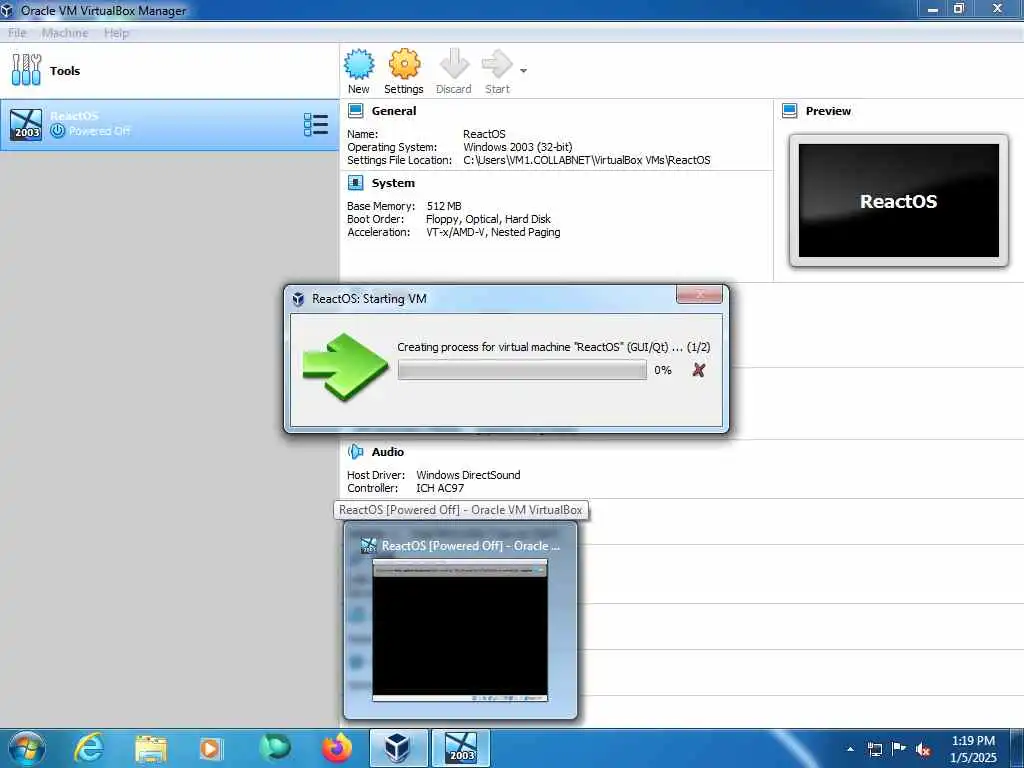Click the Audio section speaker icon
The width and height of the screenshot is (1024, 768).
(x=355, y=451)
